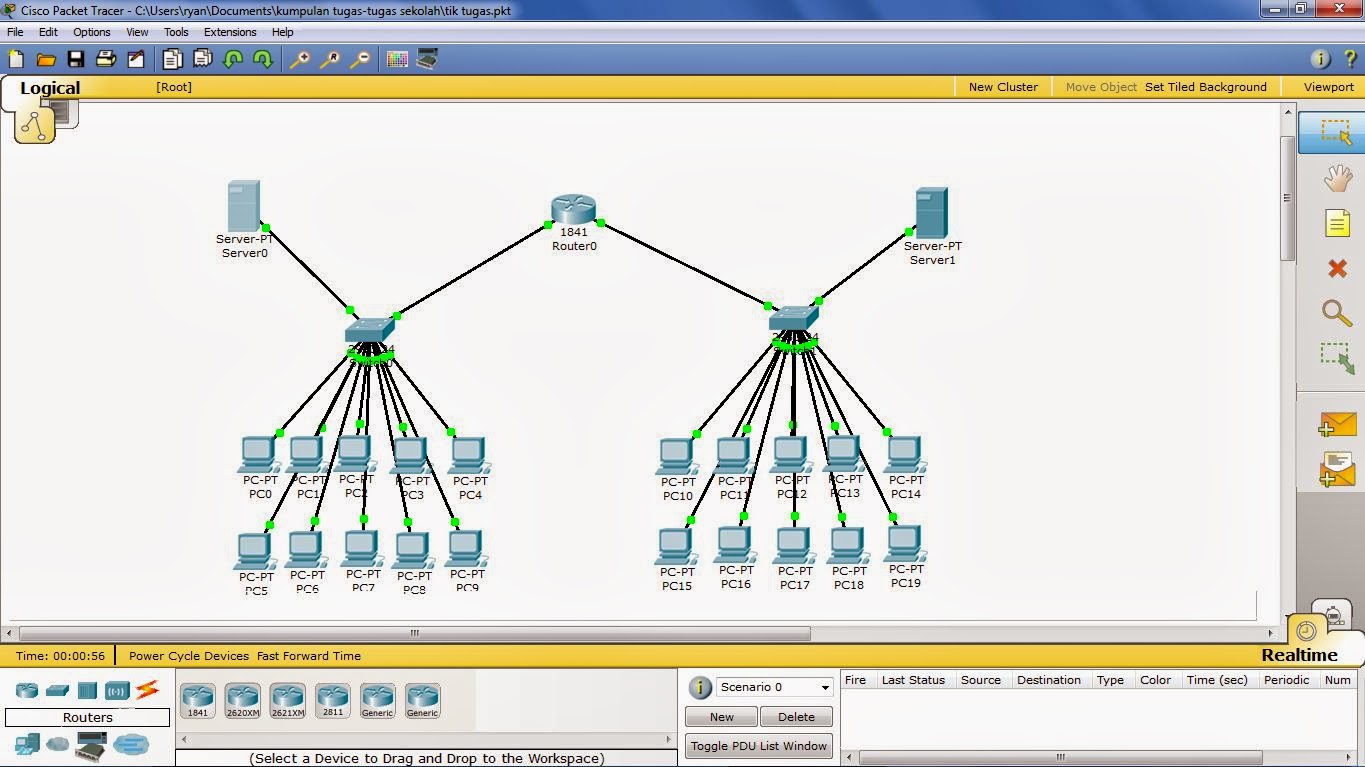Click Toggle PDU List Window button
Screen dimensions: 1365x767
[x=759, y=746]
